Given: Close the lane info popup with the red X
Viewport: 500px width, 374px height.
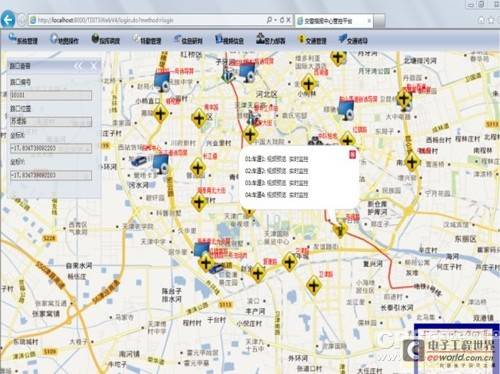Looking at the screenshot, I should (x=352, y=154).
